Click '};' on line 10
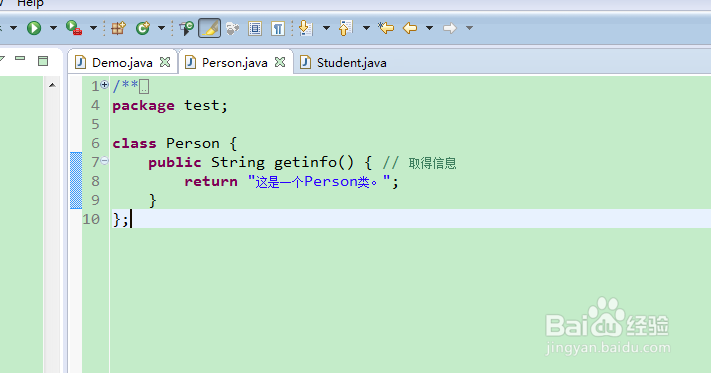Screen dimensions: 711x373 [x=121, y=219]
